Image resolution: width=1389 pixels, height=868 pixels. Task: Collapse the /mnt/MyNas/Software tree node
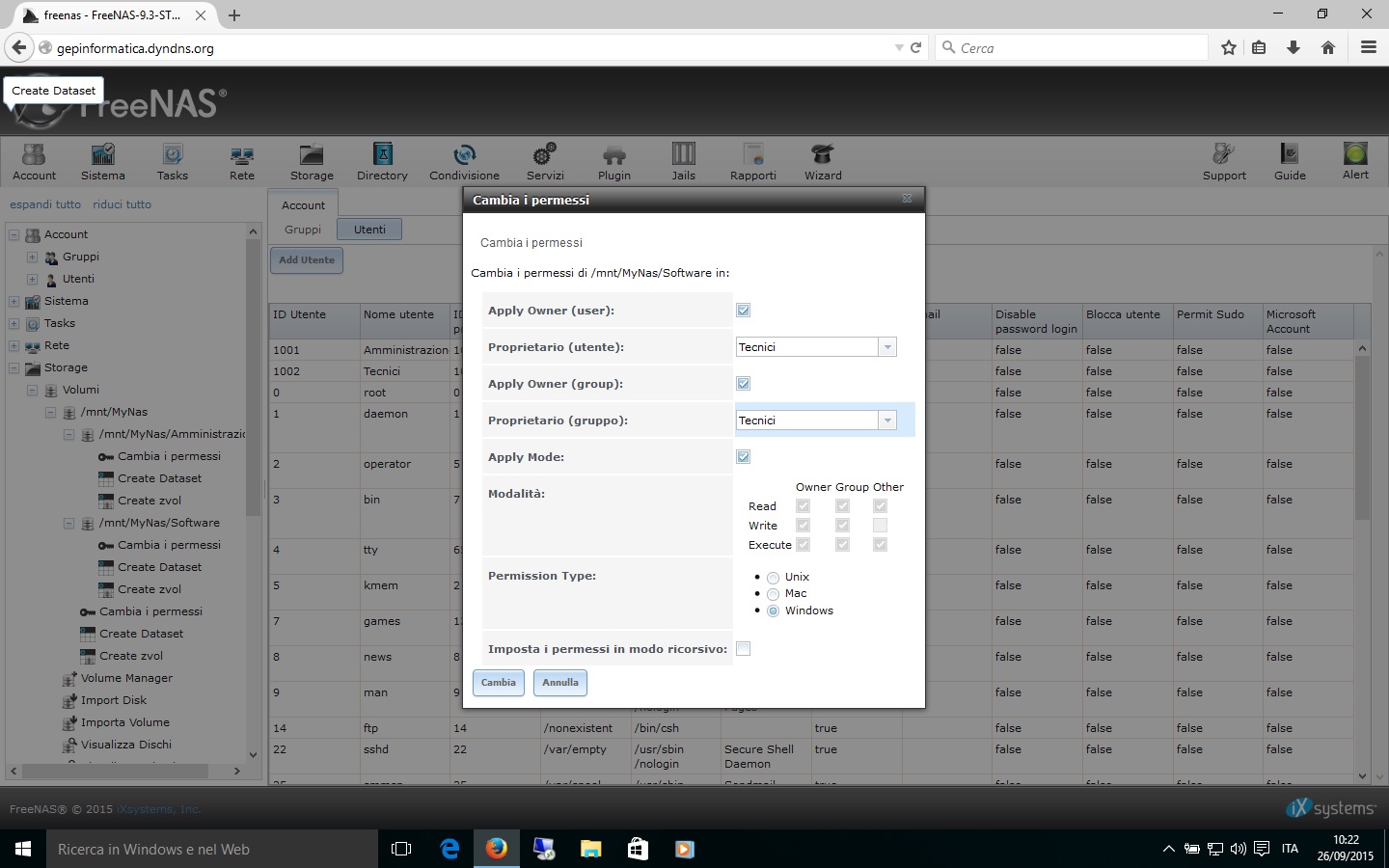(68, 523)
